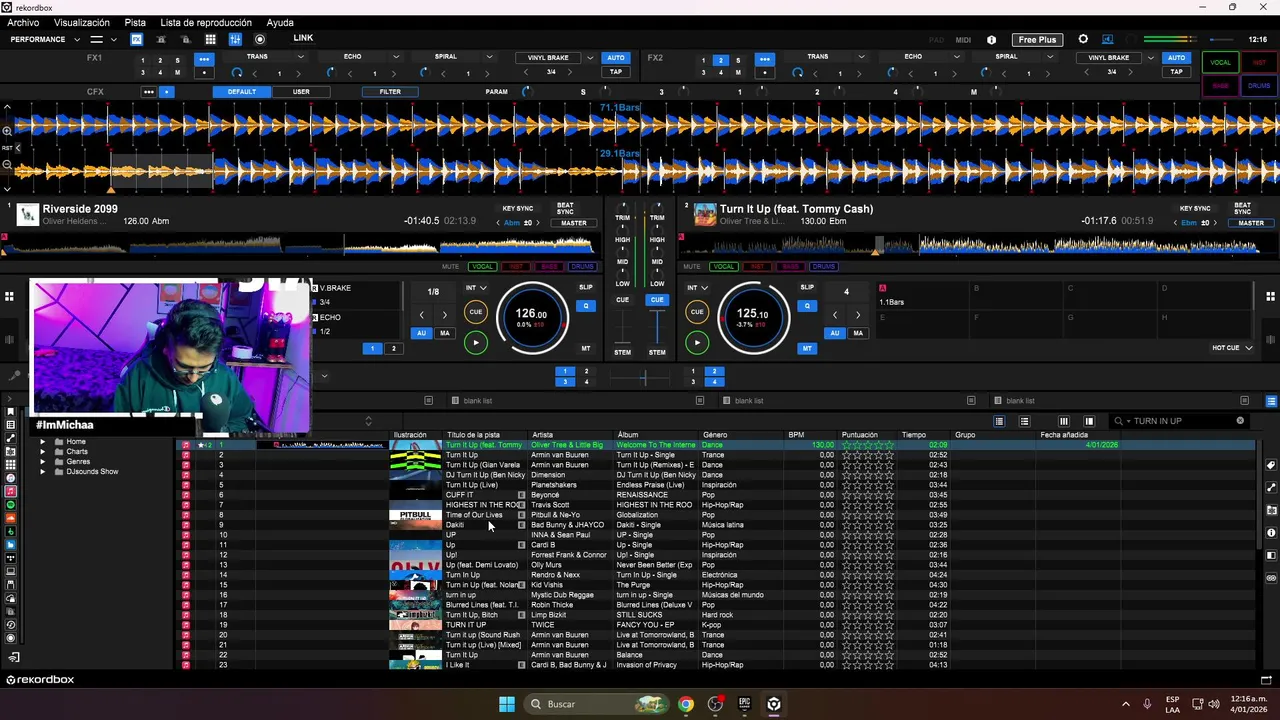Open the PERFORMANCE mode dropdown
This screenshot has height=720, width=1280.
[76, 40]
